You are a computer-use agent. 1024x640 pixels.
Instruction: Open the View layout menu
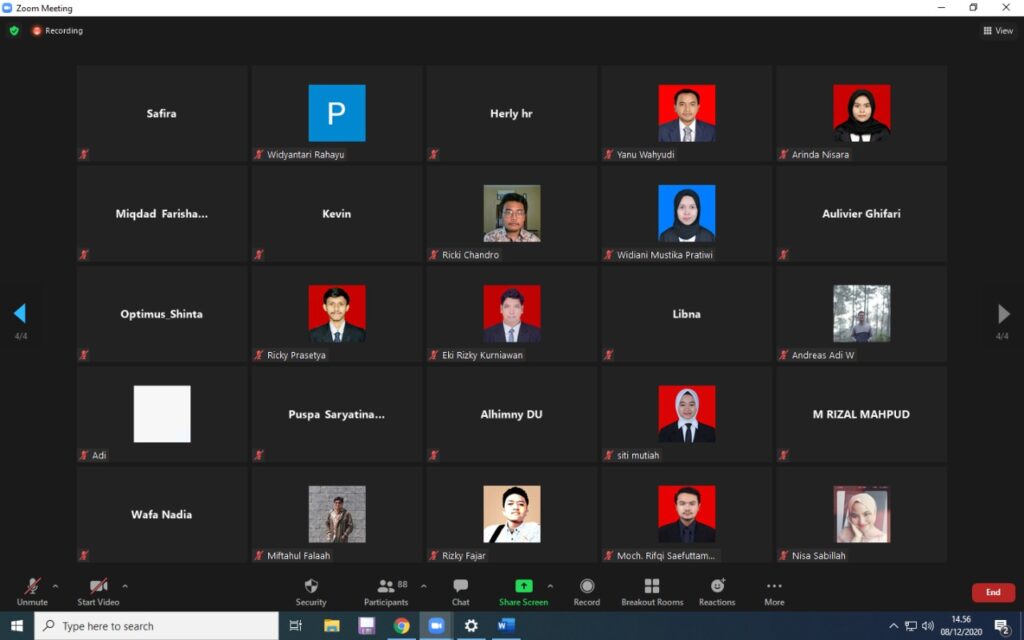click(998, 31)
